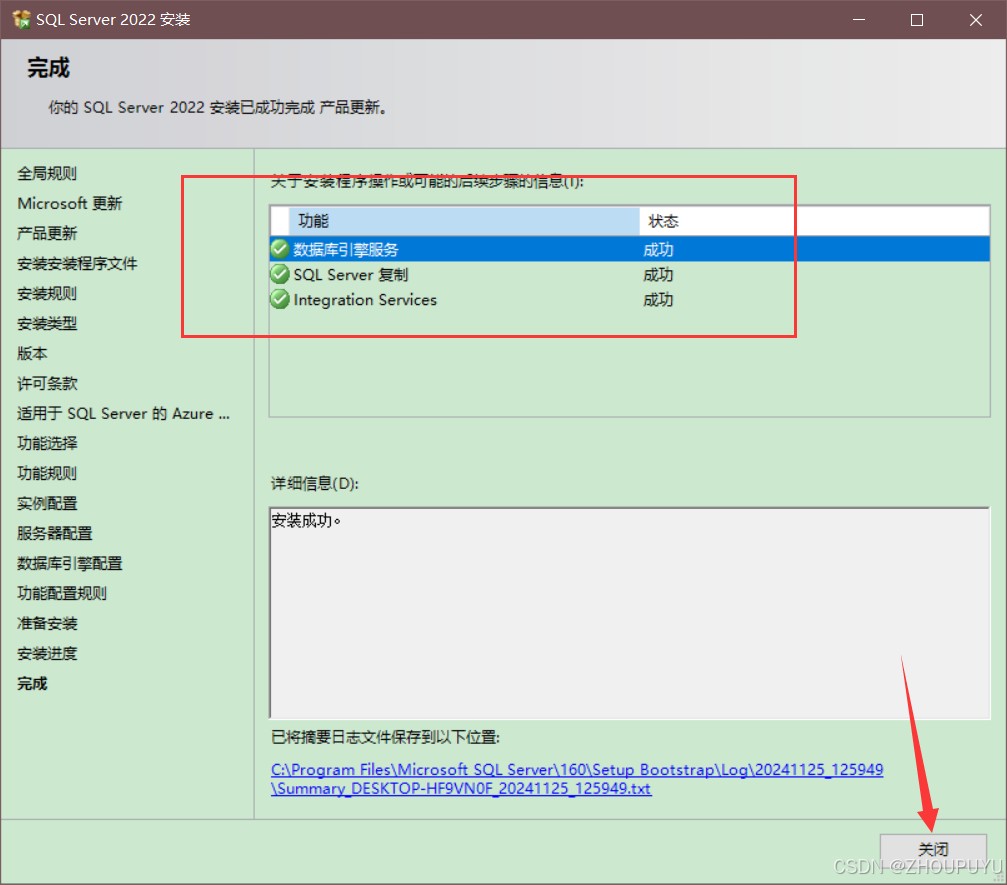Image resolution: width=1007 pixels, height=885 pixels.
Task: Open the Summary log file link
Action: (x=576, y=779)
